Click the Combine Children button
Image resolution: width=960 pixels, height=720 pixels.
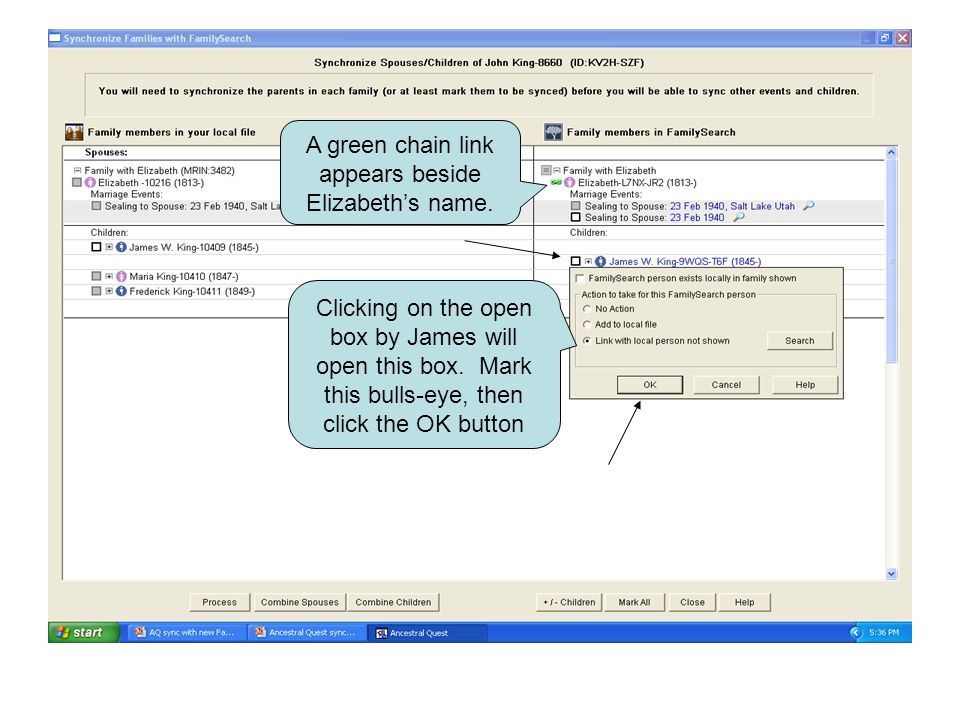point(394,602)
